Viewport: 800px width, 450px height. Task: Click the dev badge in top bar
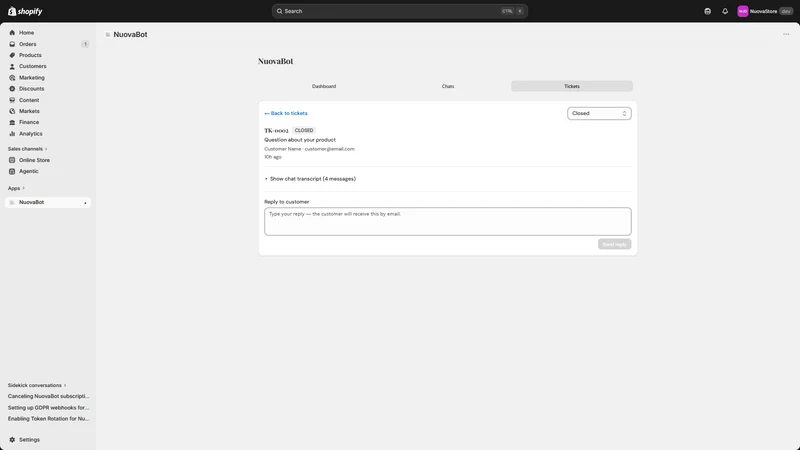(x=786, y=11)
